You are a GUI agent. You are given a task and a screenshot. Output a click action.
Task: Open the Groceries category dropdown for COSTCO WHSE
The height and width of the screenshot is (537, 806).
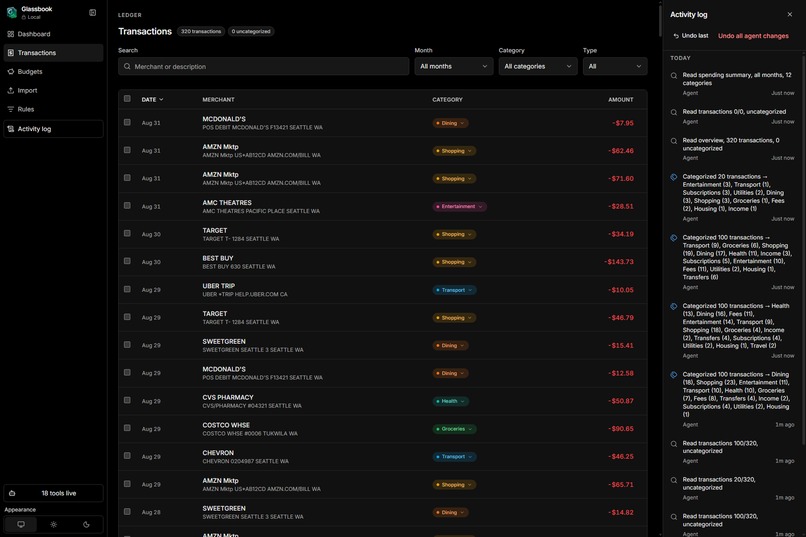coord(454,429)
